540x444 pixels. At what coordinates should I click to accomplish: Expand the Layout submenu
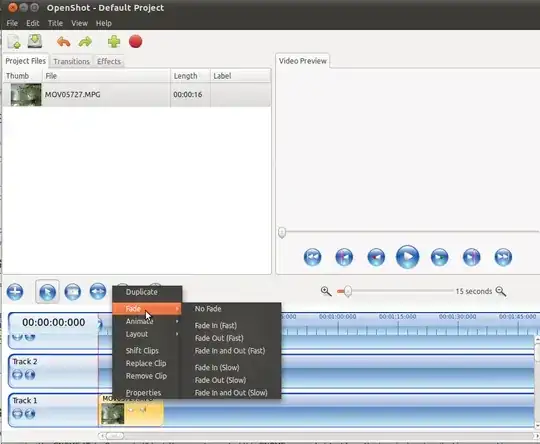147,334
